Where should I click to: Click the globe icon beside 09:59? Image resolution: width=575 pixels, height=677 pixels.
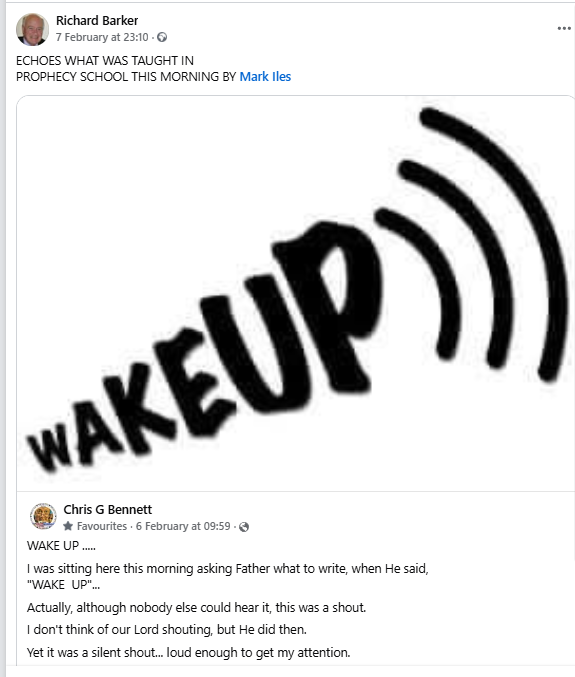tap(244, 527)
